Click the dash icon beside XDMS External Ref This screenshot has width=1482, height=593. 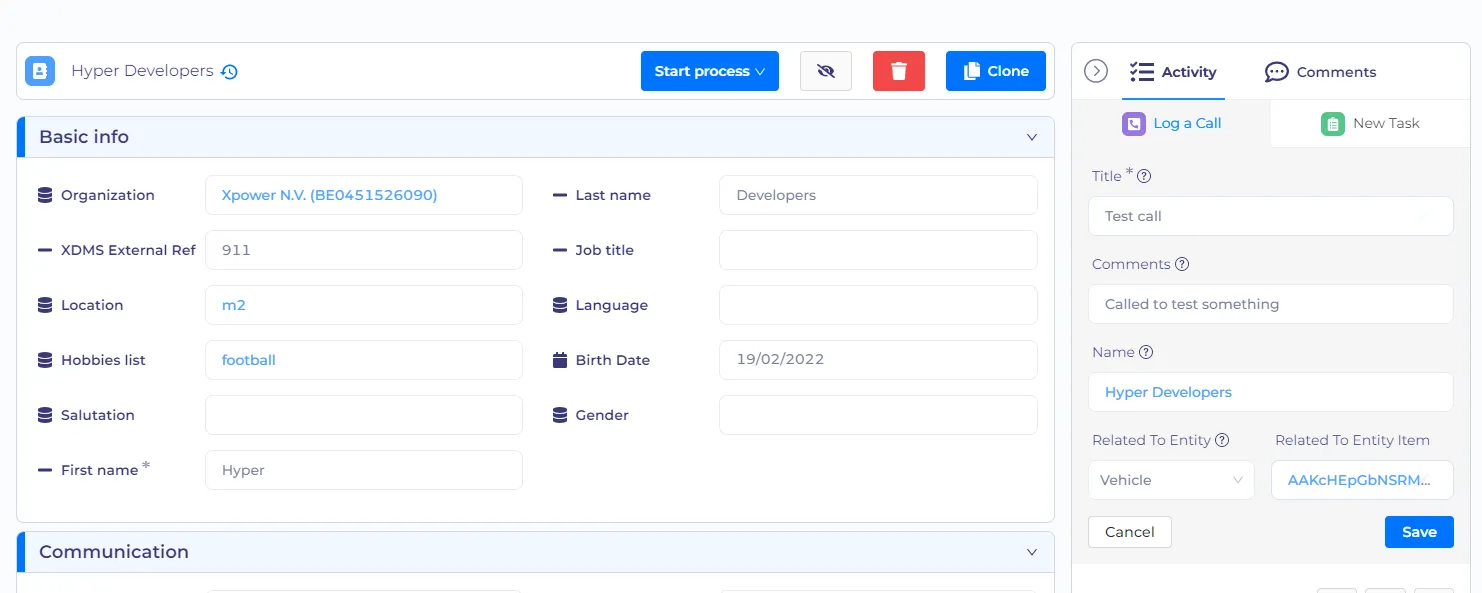[x=45, y=250]
